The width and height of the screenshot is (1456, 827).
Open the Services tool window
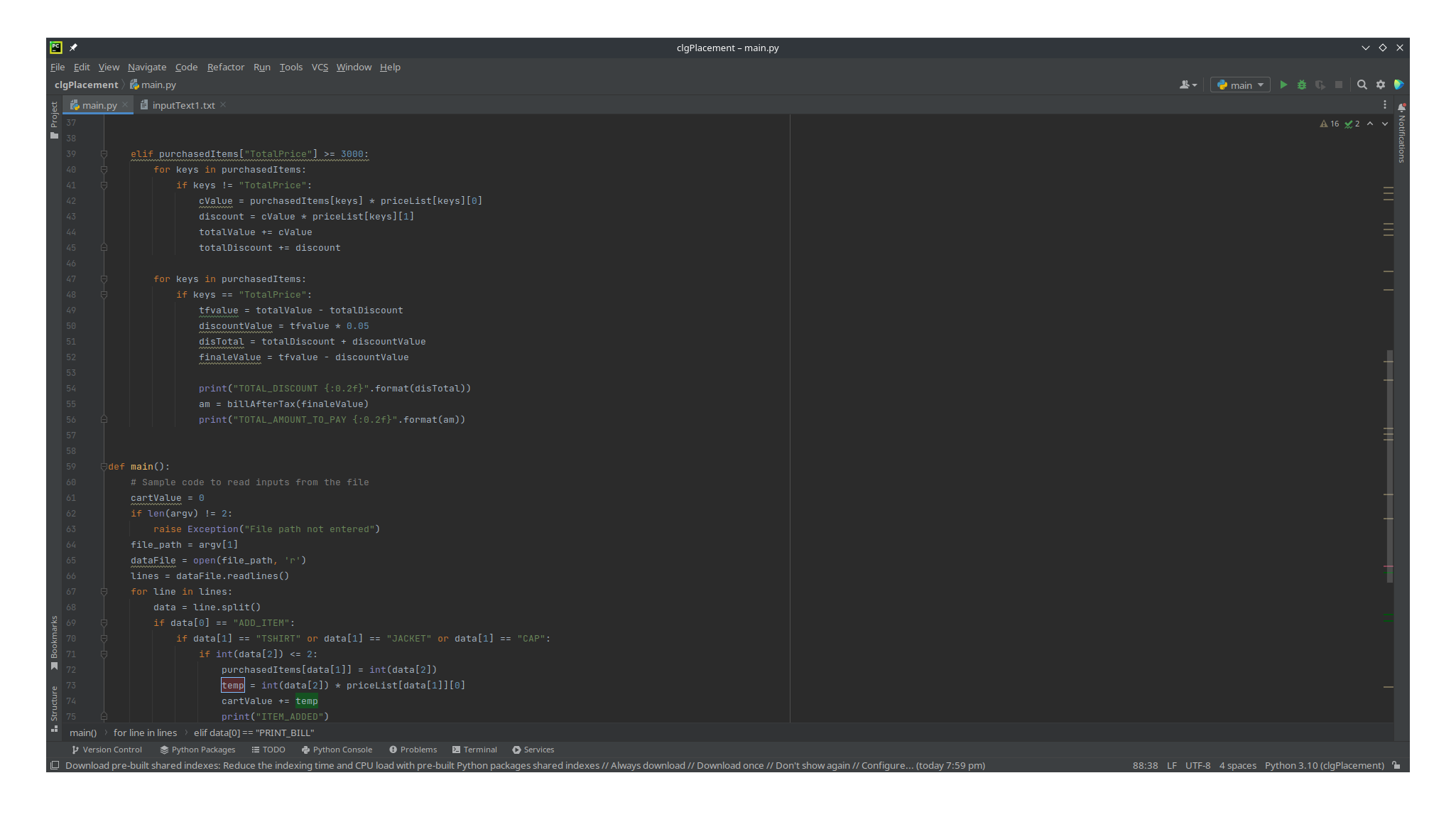(533, 749)
